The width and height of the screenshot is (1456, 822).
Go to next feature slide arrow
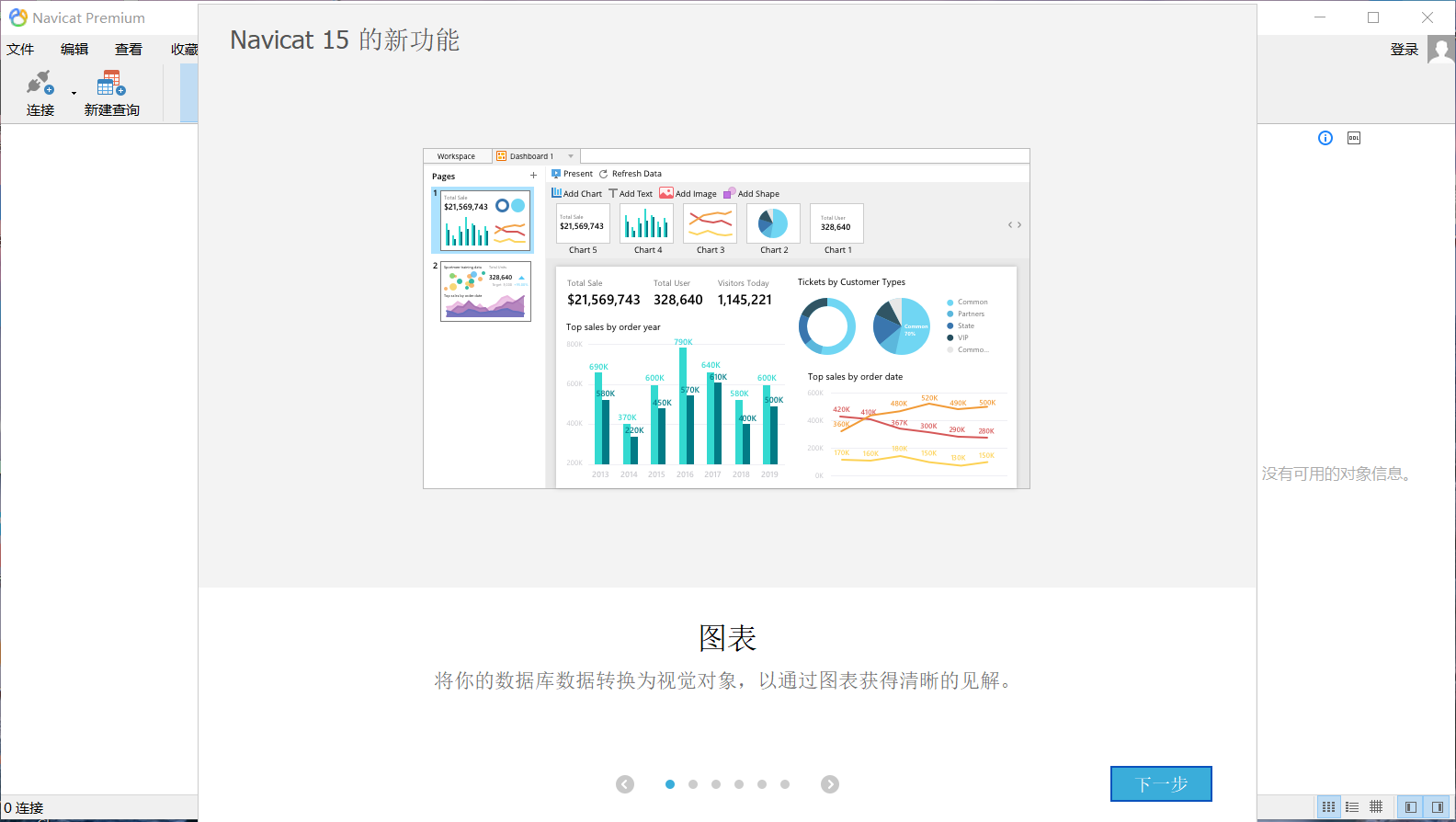point(830,784)
